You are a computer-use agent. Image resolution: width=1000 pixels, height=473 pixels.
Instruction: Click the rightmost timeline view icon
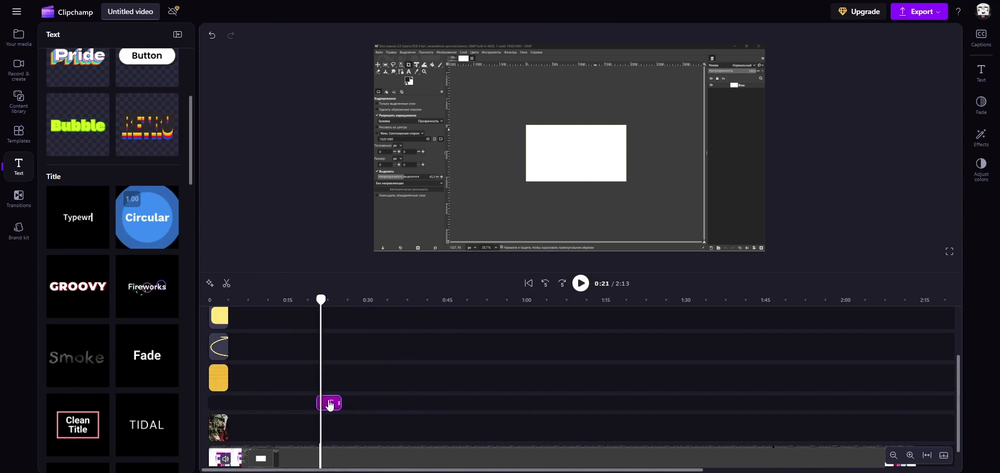pyautogui.click(x=944, y=455)
